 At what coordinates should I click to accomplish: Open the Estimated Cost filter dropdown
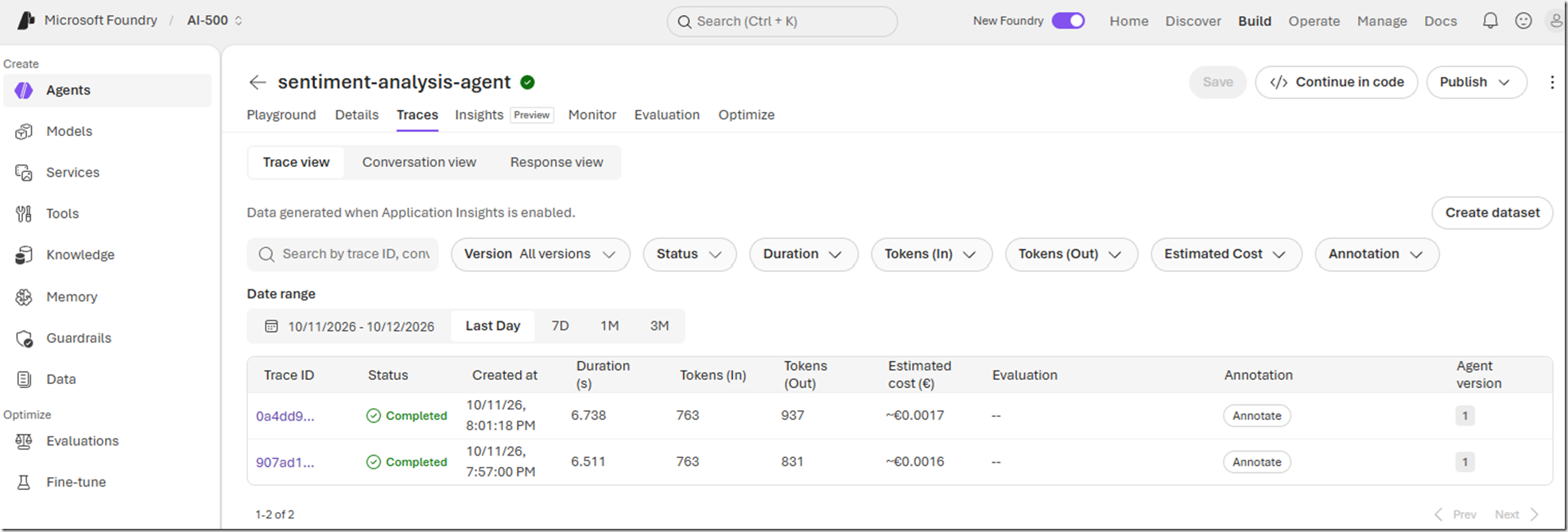tap(1226, 254)
